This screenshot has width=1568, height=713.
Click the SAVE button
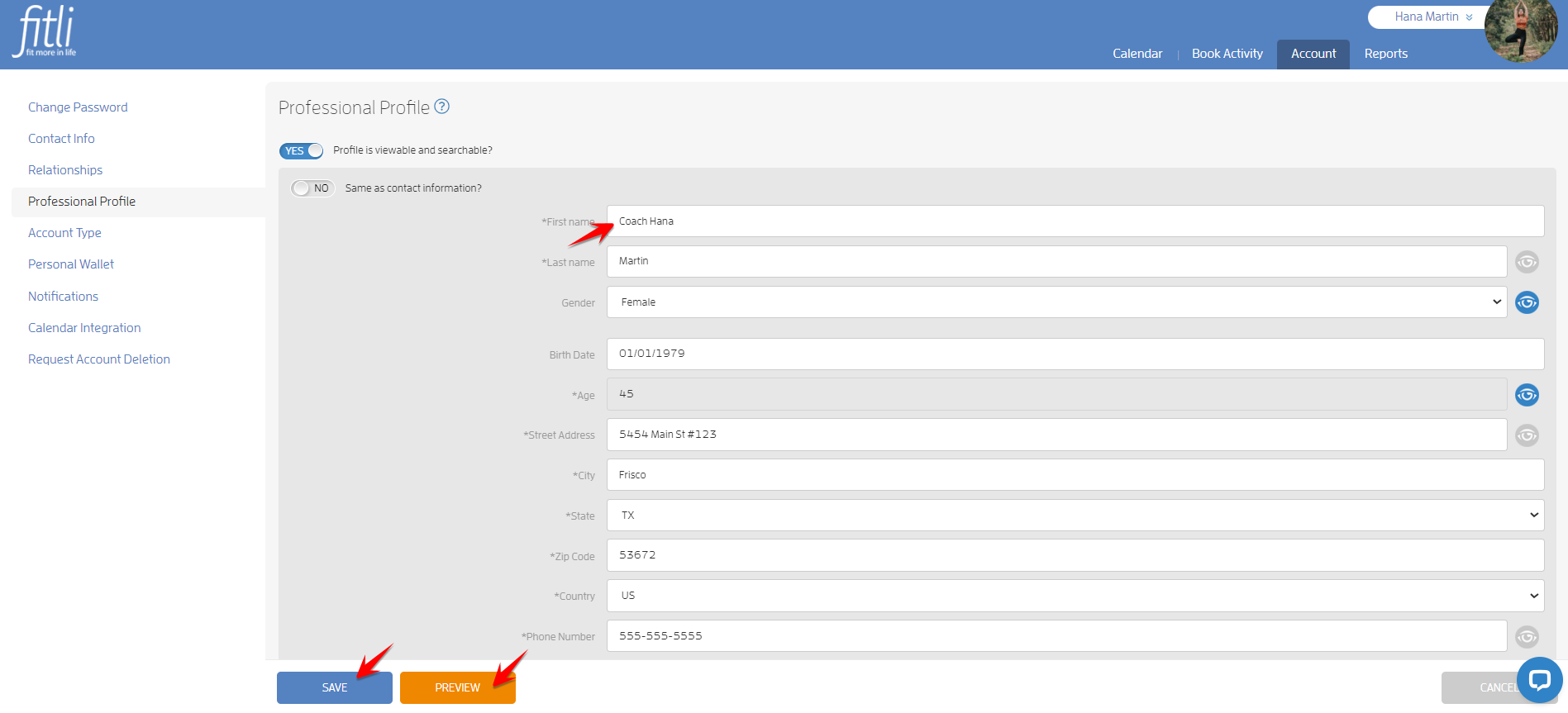[x=335, y=687]
